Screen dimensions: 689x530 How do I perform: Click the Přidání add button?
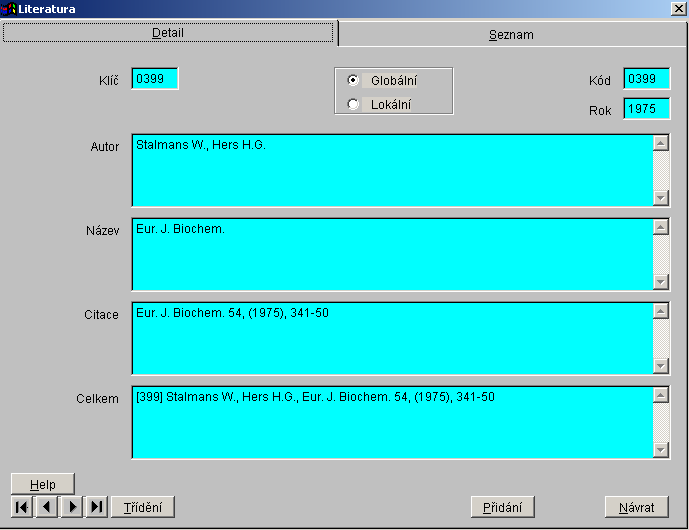point(503,507)
